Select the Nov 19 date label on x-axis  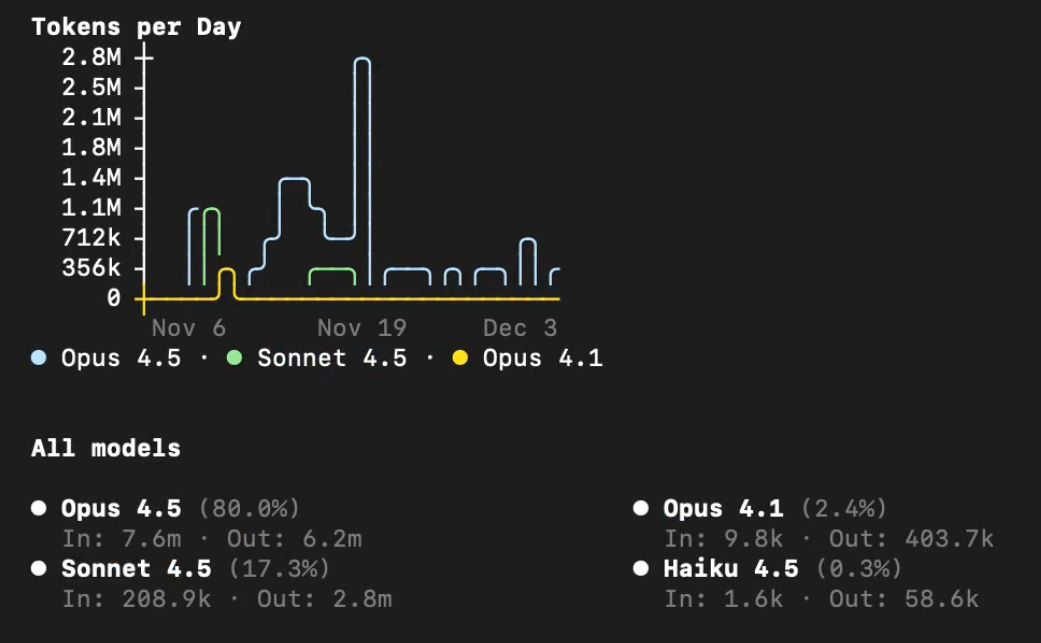pyautogui.click(x=362, y=328)
